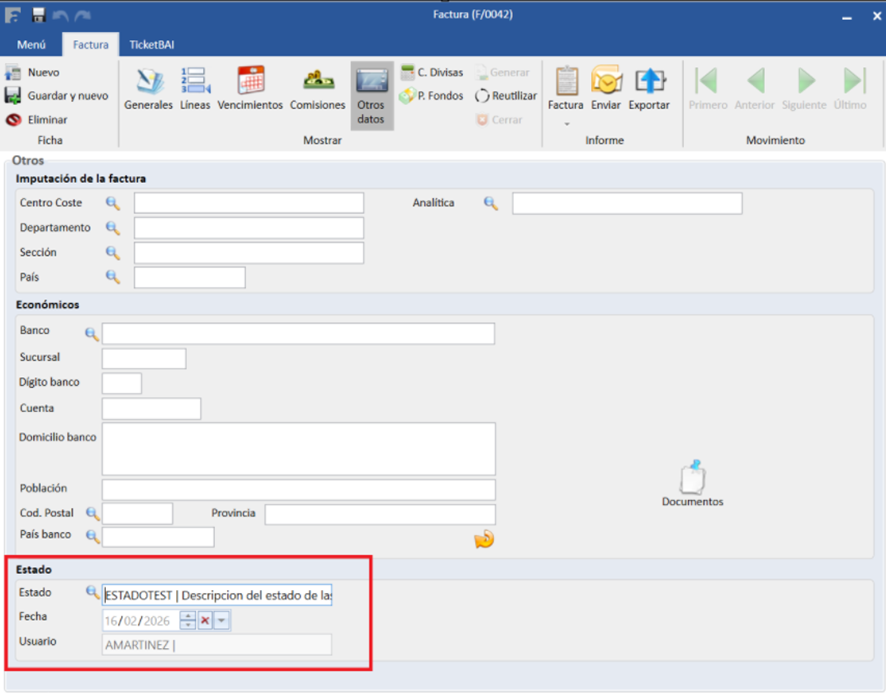The width and height of the screenshot is (886, 696).
Task: Click the Fecha date spinner arrows
Action: point(188,621)
